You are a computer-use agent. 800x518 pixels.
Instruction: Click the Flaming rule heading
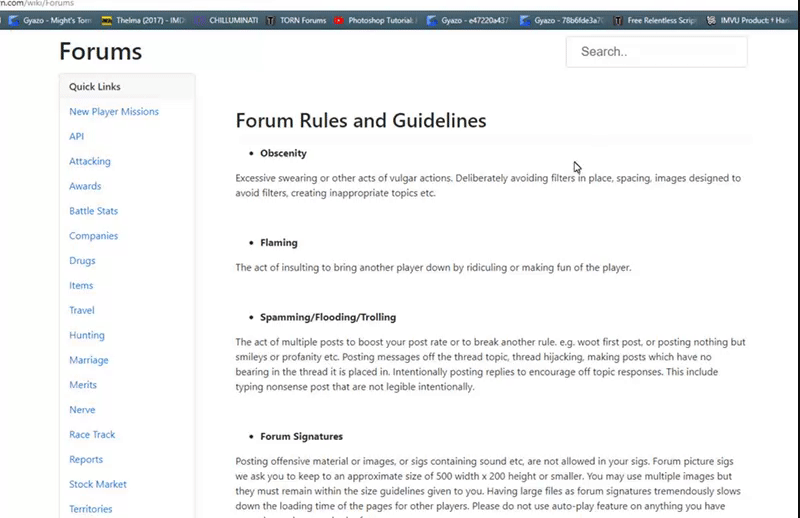click(279, 243)
